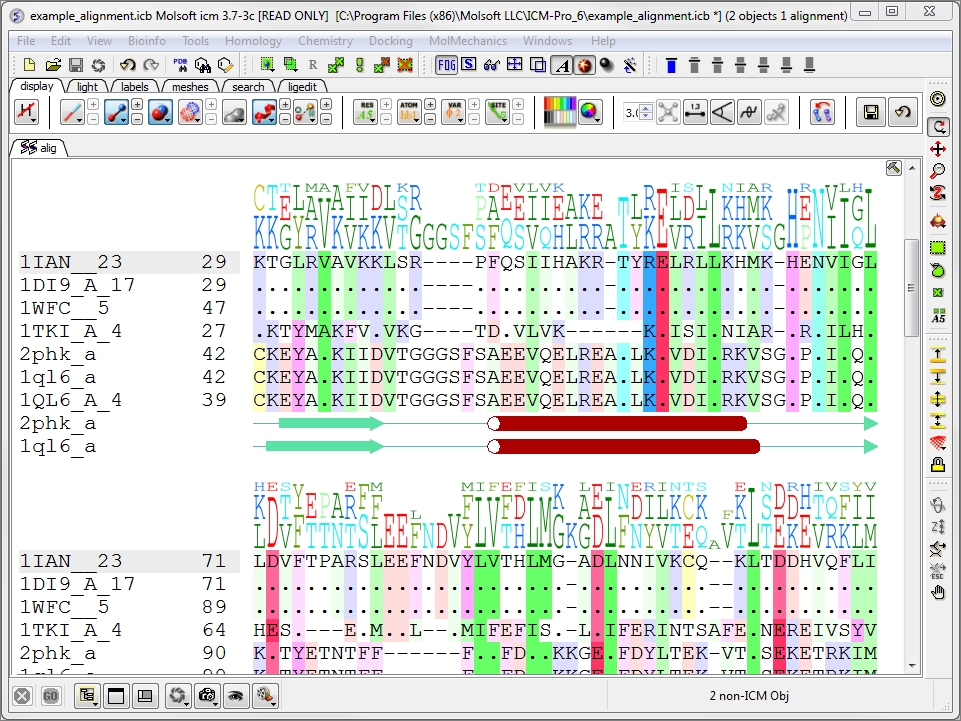The height and width of the screenshot is (721, 961).
Task: Toggle the stereo S button
Action: tap(469, 65)
